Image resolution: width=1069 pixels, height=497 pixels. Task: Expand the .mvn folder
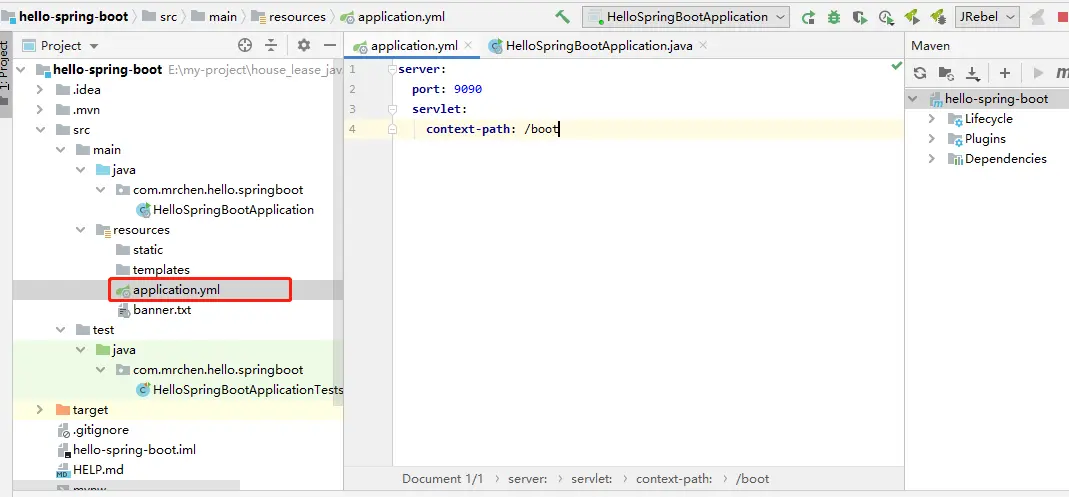[x=40, y=110]
